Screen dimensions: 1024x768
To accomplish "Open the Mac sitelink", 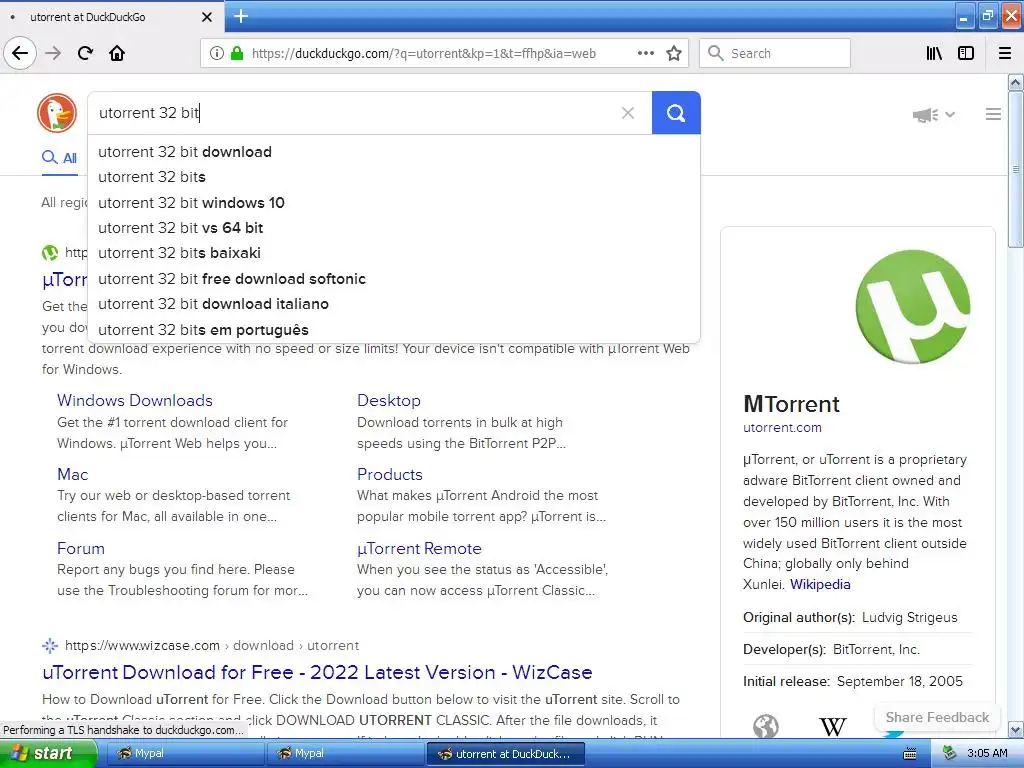I will pyautogui.click(x=72, y=474).
